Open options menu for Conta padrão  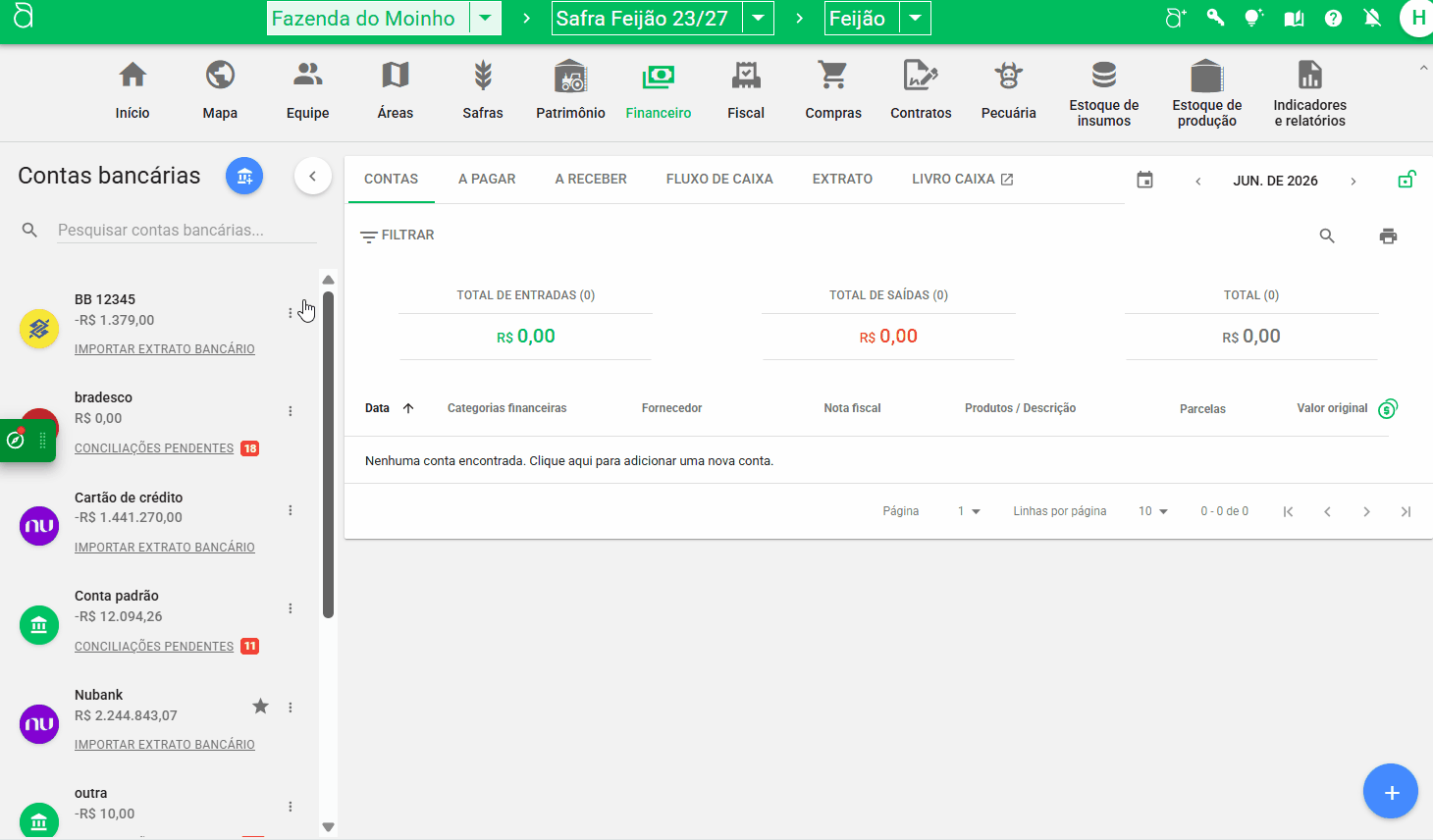pyautogui.click(x=291, y=608)
